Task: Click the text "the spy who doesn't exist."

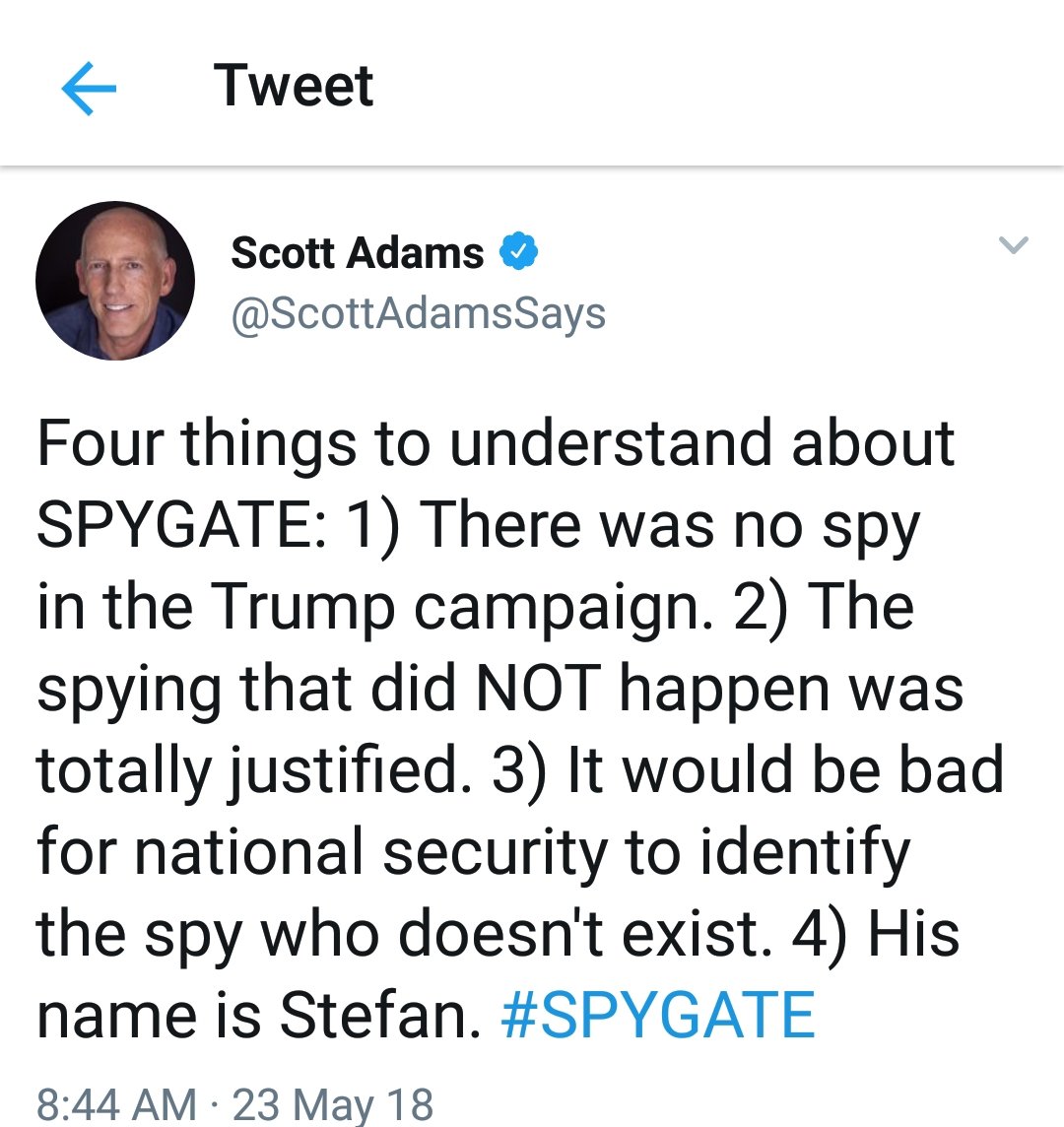Action: pyautogui.click(x=405, y=934)
